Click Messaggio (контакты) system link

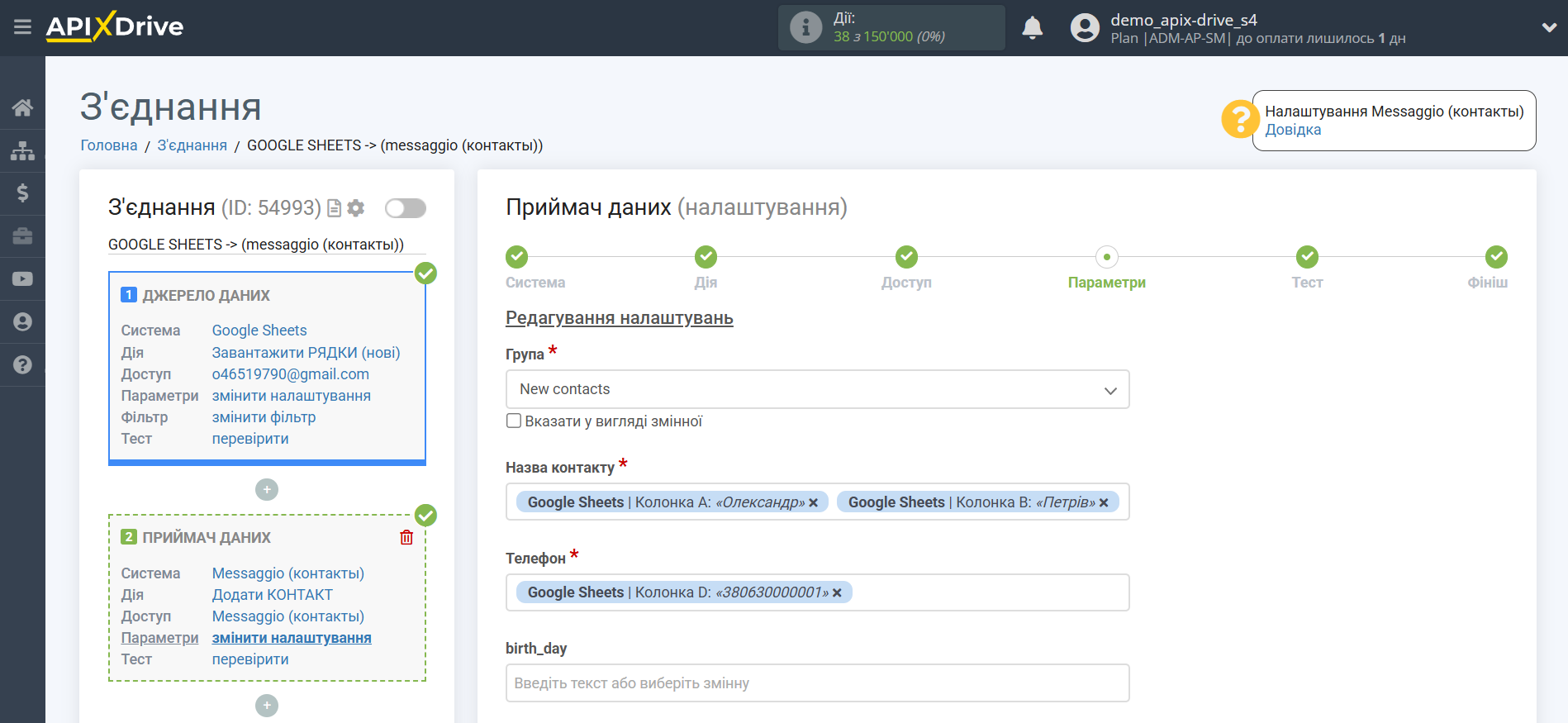[x=288, y=573]
